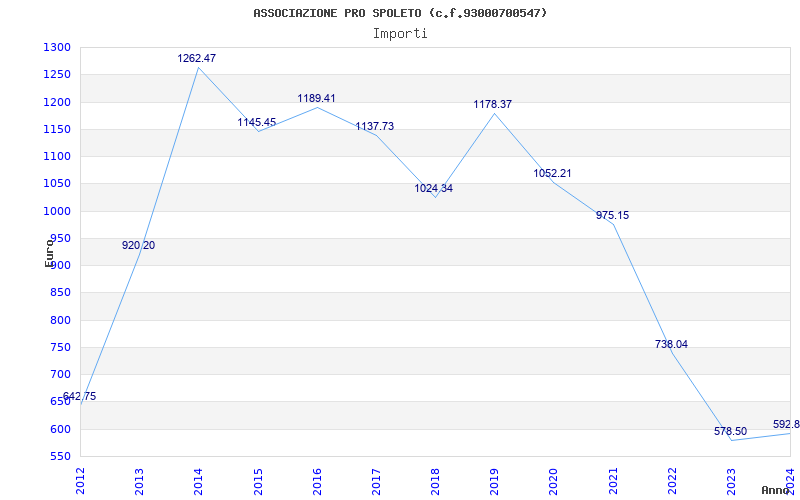The width and height of the screenshot is (800, 500).
Task: Click y-axis value 600
Action: (x=60, y=430)
